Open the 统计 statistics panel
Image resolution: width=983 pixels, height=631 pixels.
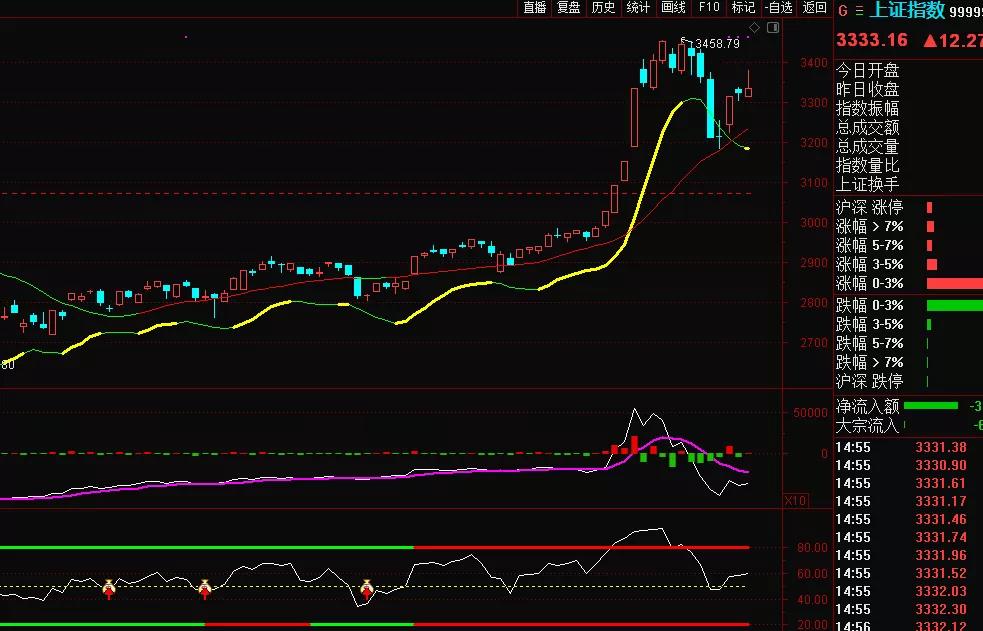pos(638,7)
